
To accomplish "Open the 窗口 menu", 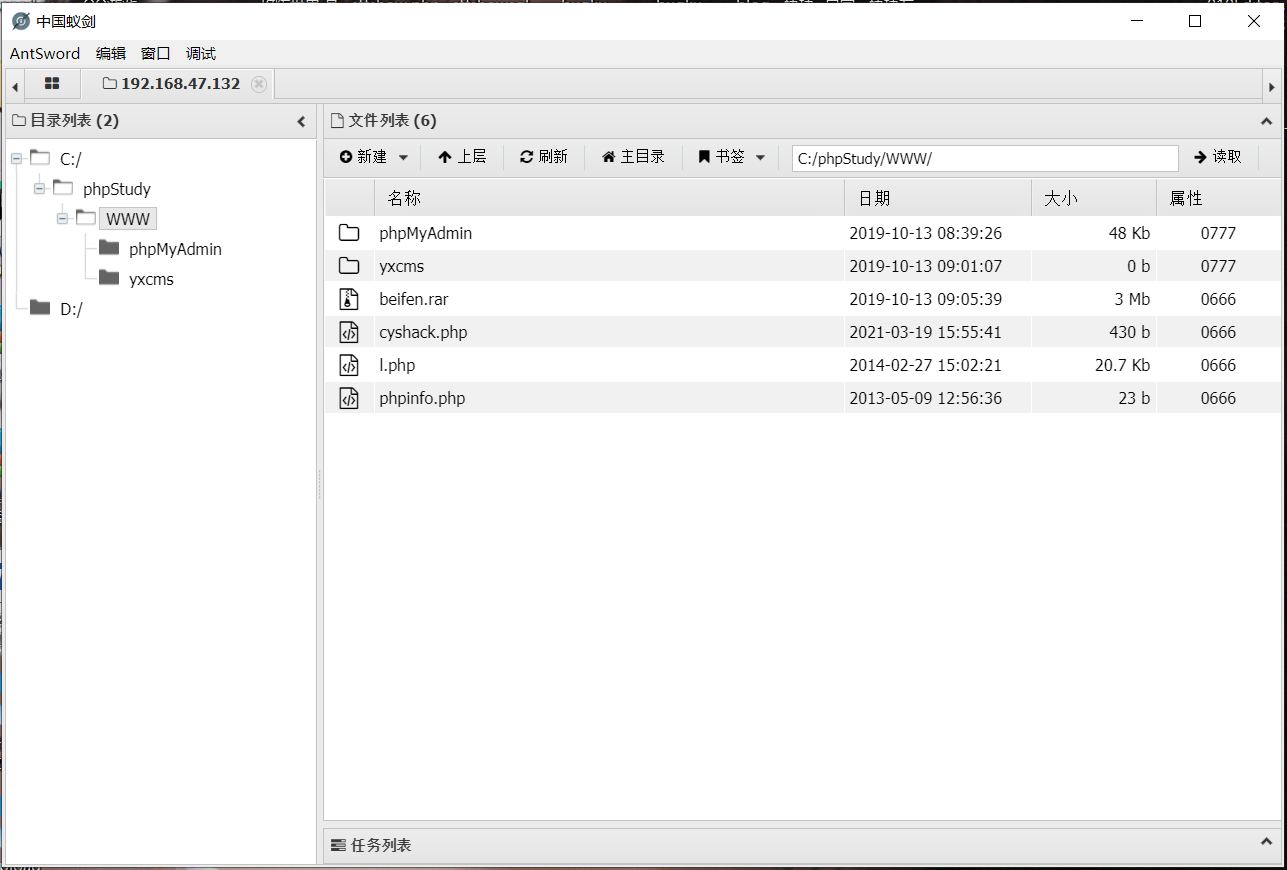I will click(156, 54).
